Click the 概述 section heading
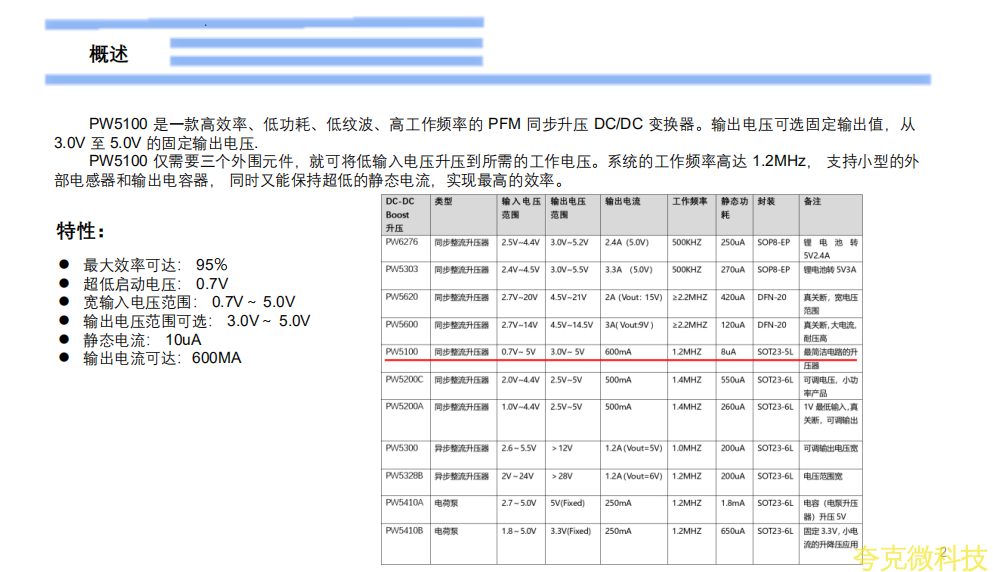Viewport: 993px width, 572px height. click(x=109, y=54)
